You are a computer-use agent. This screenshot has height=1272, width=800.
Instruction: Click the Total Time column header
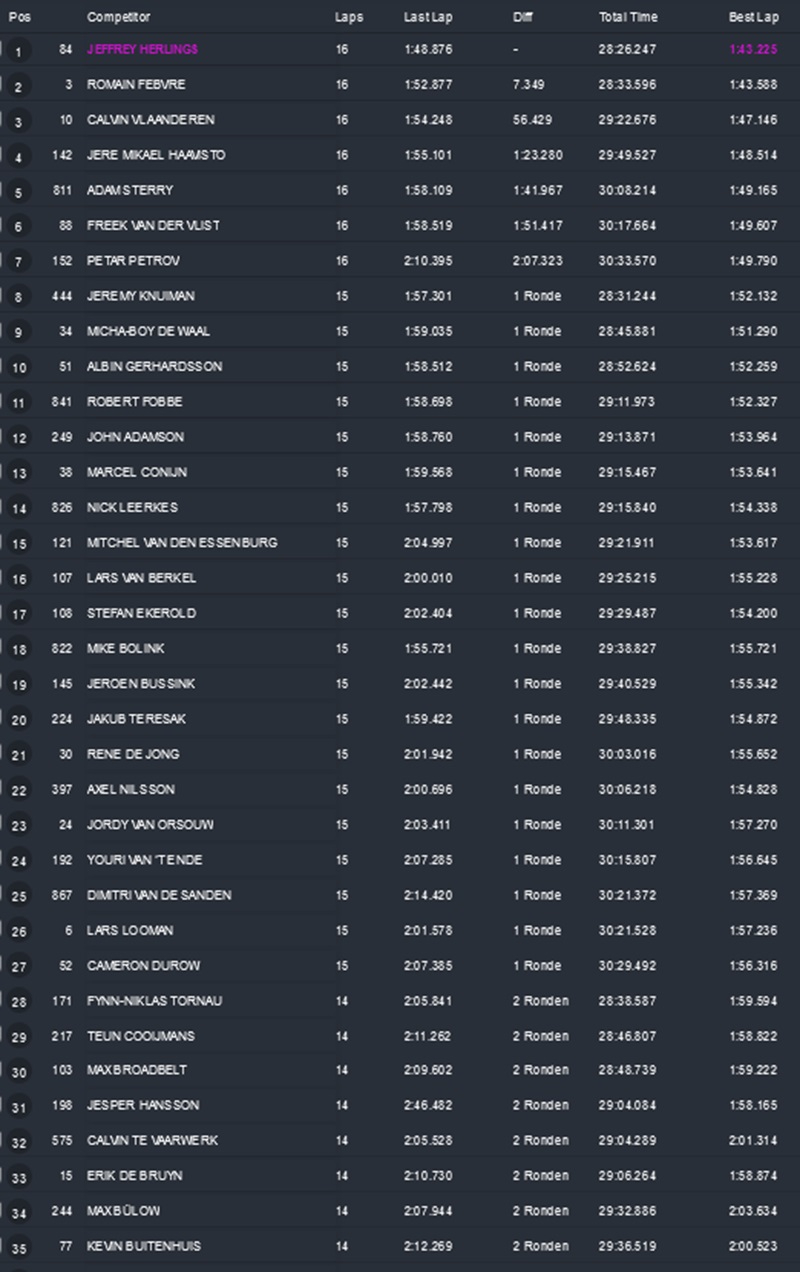[x=628, y=17]
